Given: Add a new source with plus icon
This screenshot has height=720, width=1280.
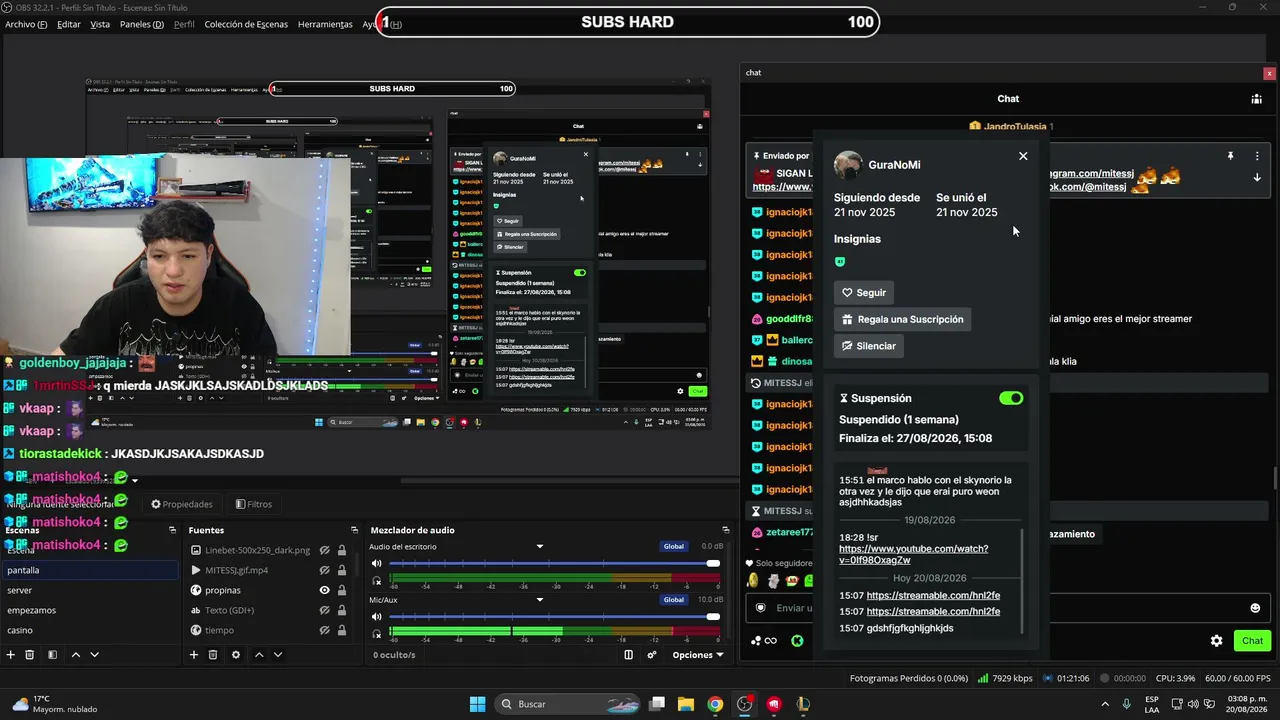Looking at the screenshot, I should [194, 655].
